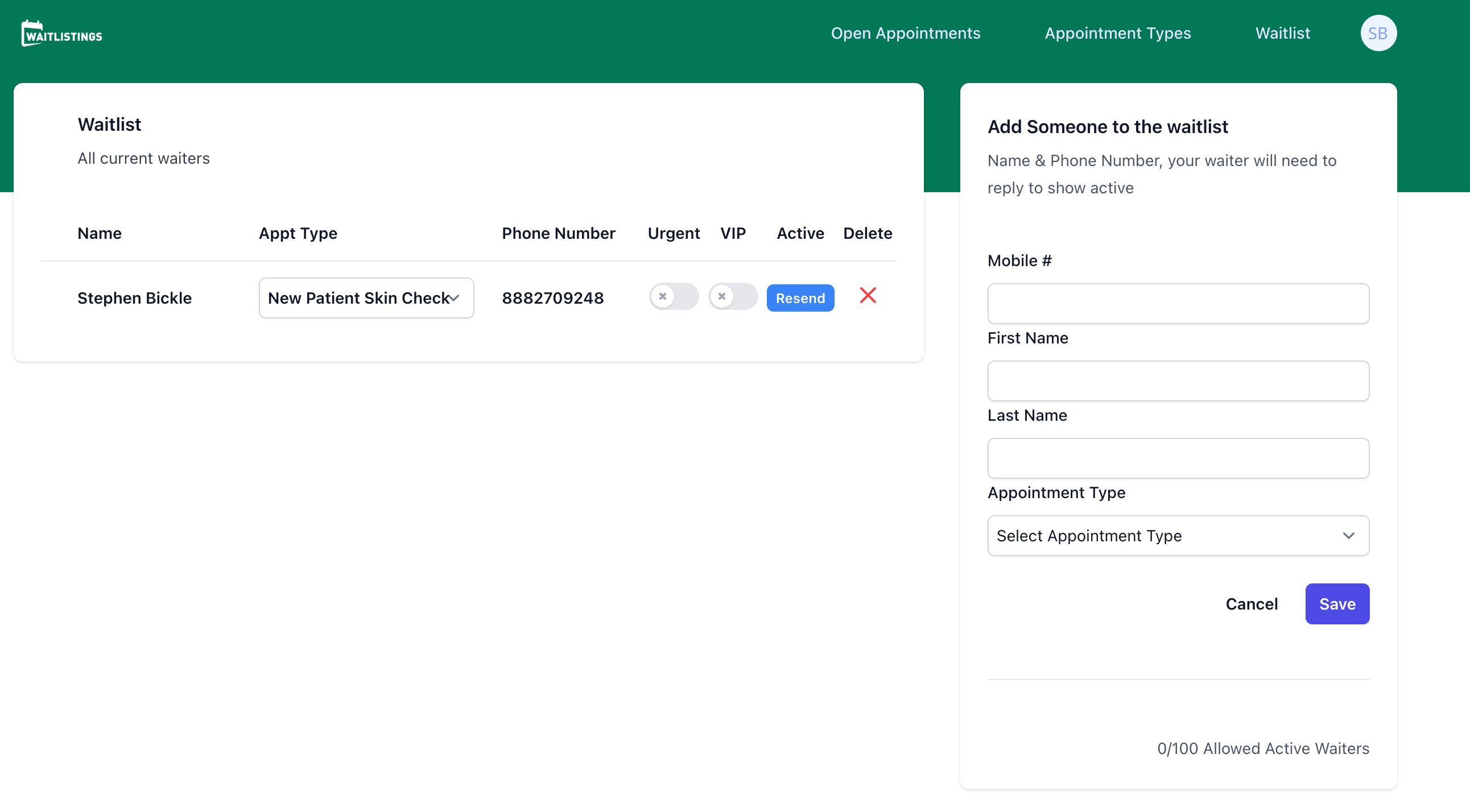
Task: Expand Select Appointment Type dropdown
Action: coord(1177,536)
